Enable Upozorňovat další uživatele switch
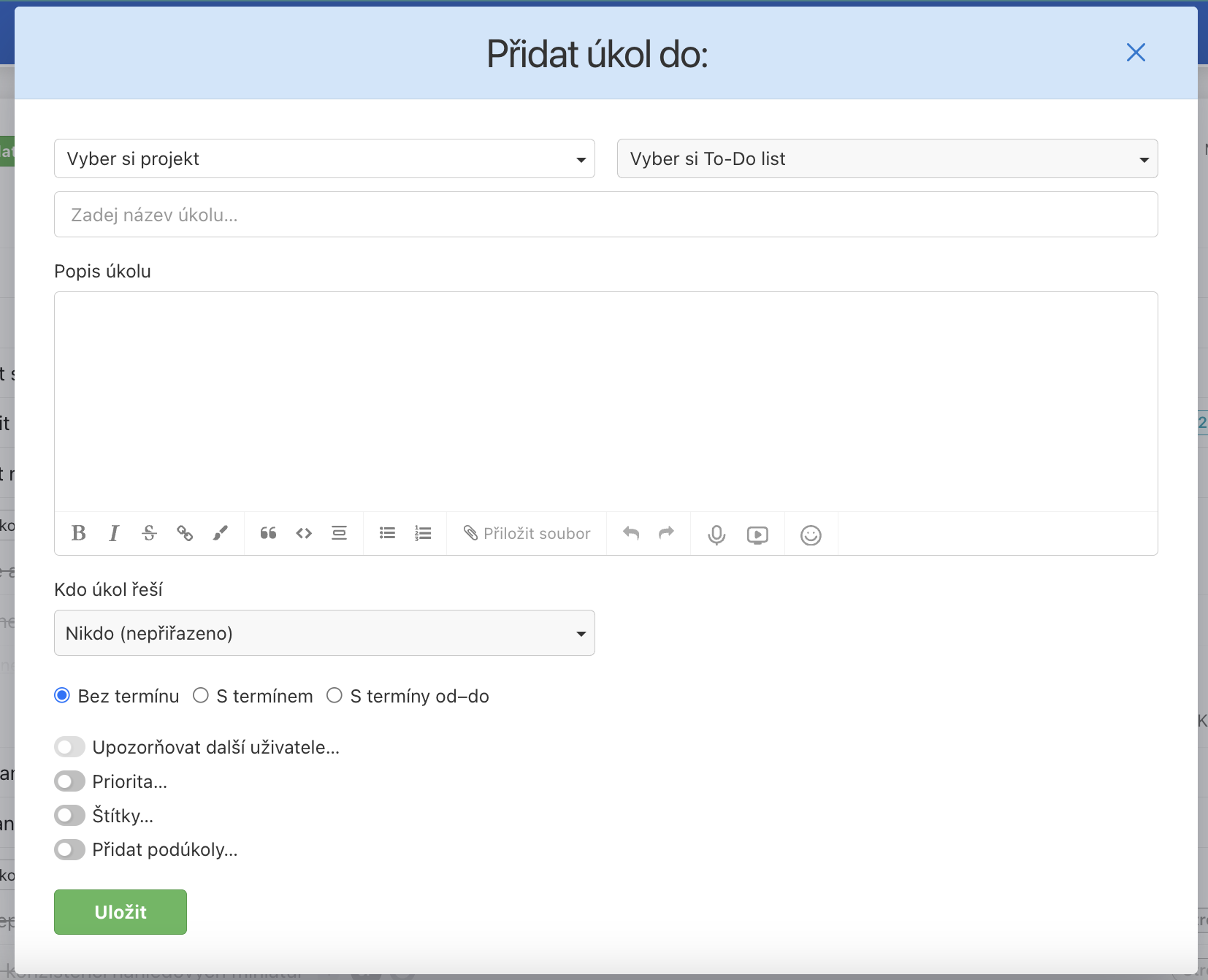 click(69, 747)
